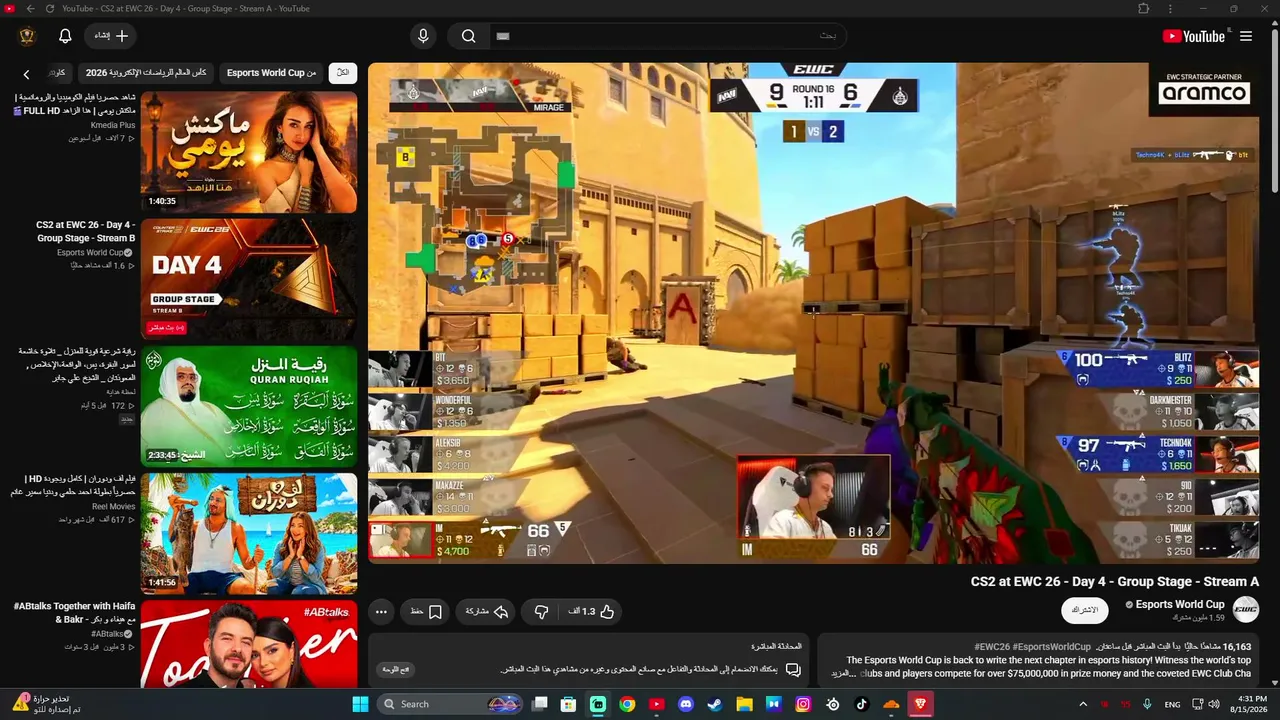Open the YouTube guide hamburger menu
This screenshot has width=1280, height=720.
pyautogui.click(x=1246, y=36)
